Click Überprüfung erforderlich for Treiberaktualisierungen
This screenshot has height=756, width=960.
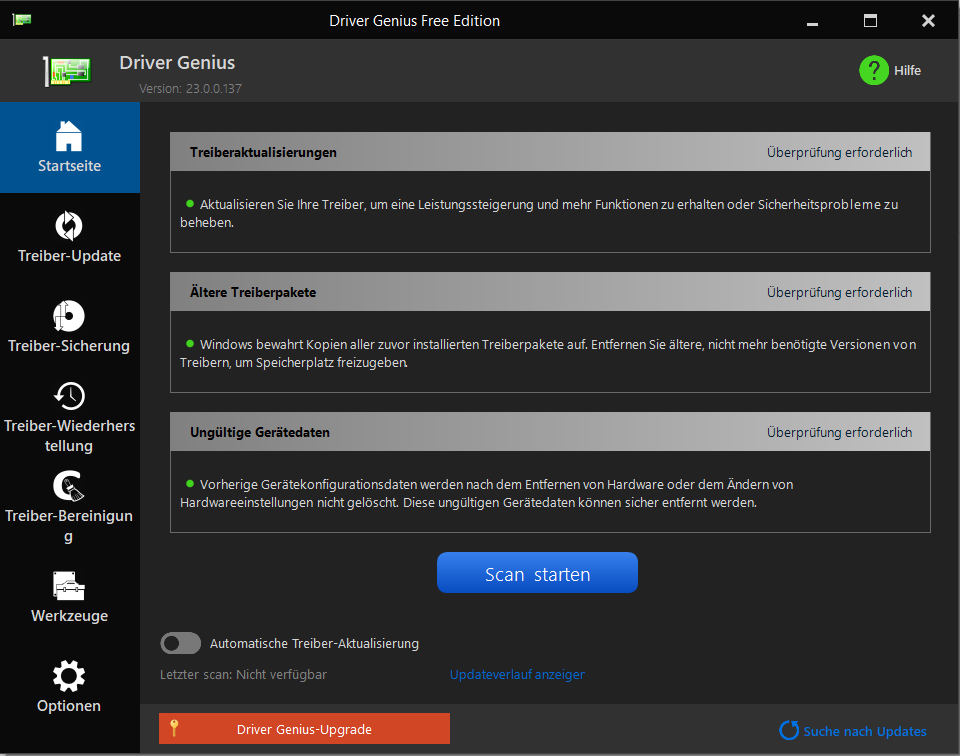click(839, 152)
